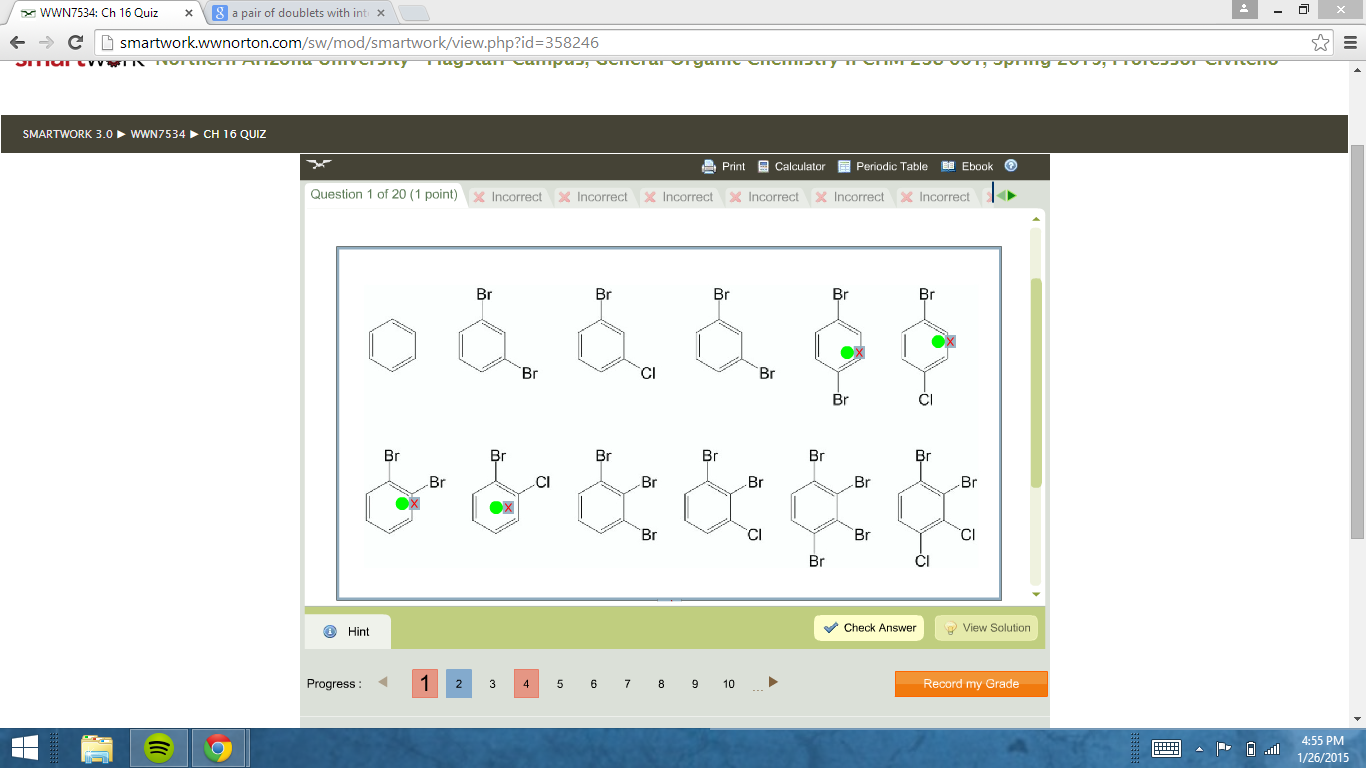1366x768 pixels.
Task: Remove selection on the bromo-chloro para structure
Action: click(x=948, y=340)
